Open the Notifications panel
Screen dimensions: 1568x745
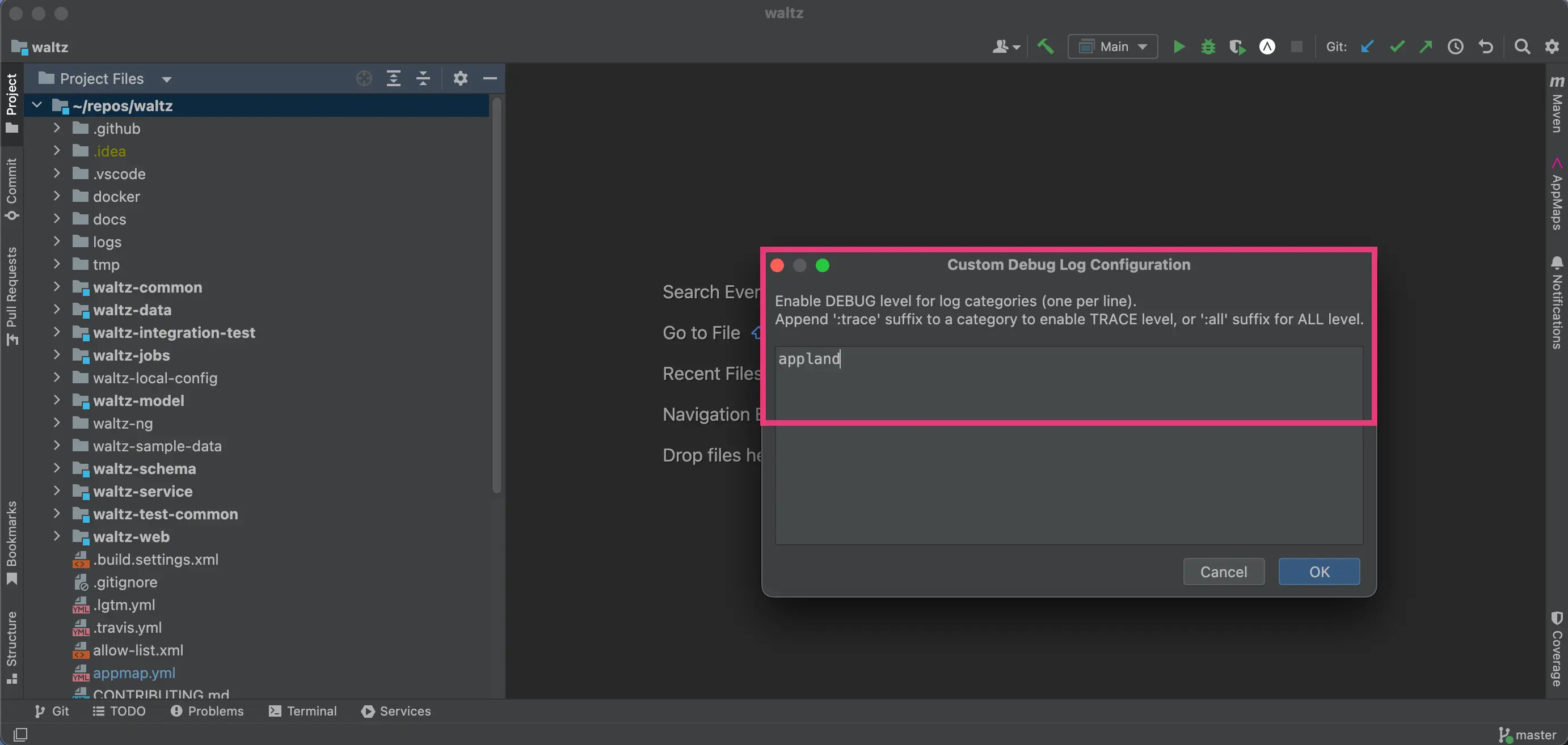pos(1557,302)
